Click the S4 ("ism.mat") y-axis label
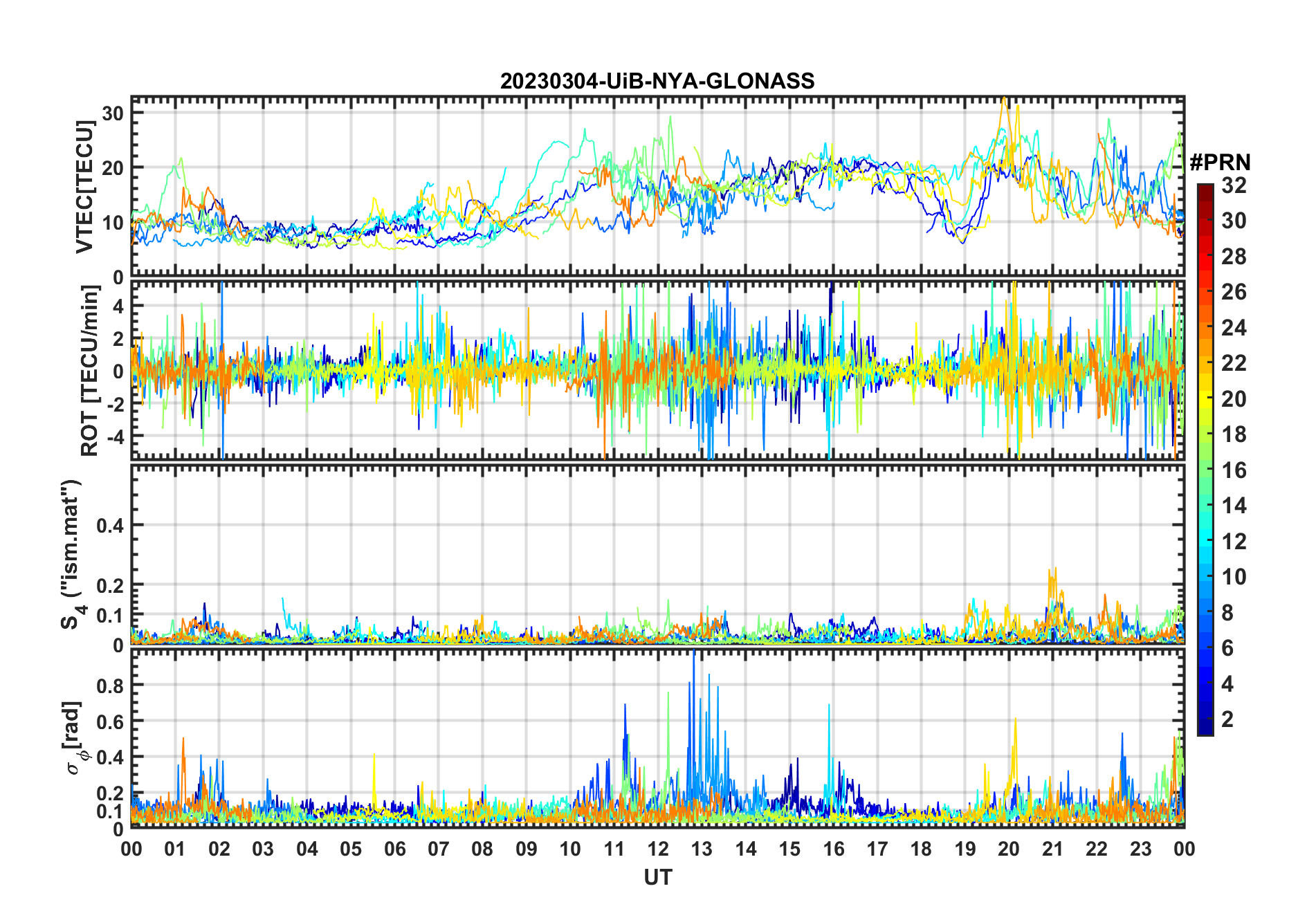Screen dimensions: 1316x920 (x=72, y=554)
